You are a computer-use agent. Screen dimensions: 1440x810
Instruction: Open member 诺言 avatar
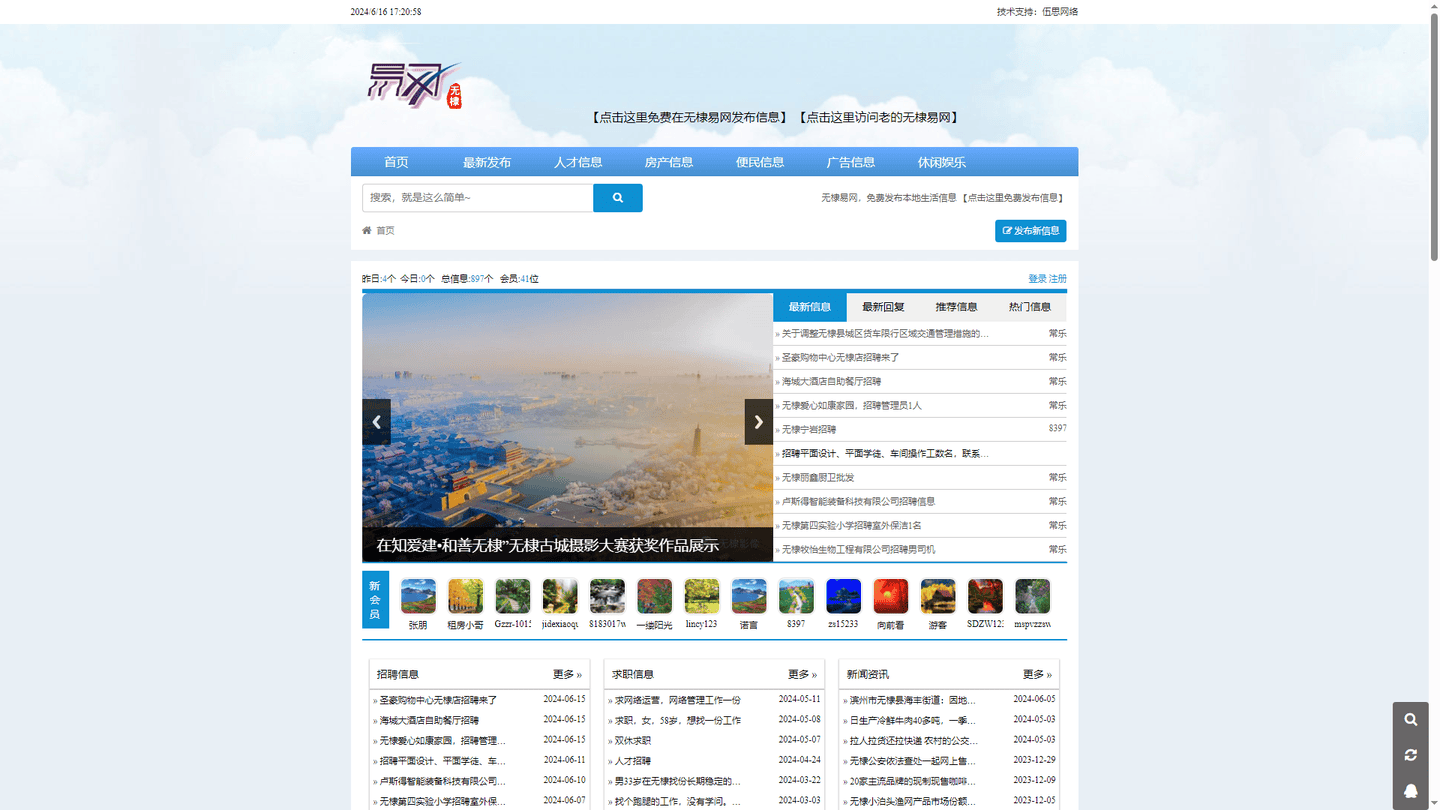tap(749, 596)
